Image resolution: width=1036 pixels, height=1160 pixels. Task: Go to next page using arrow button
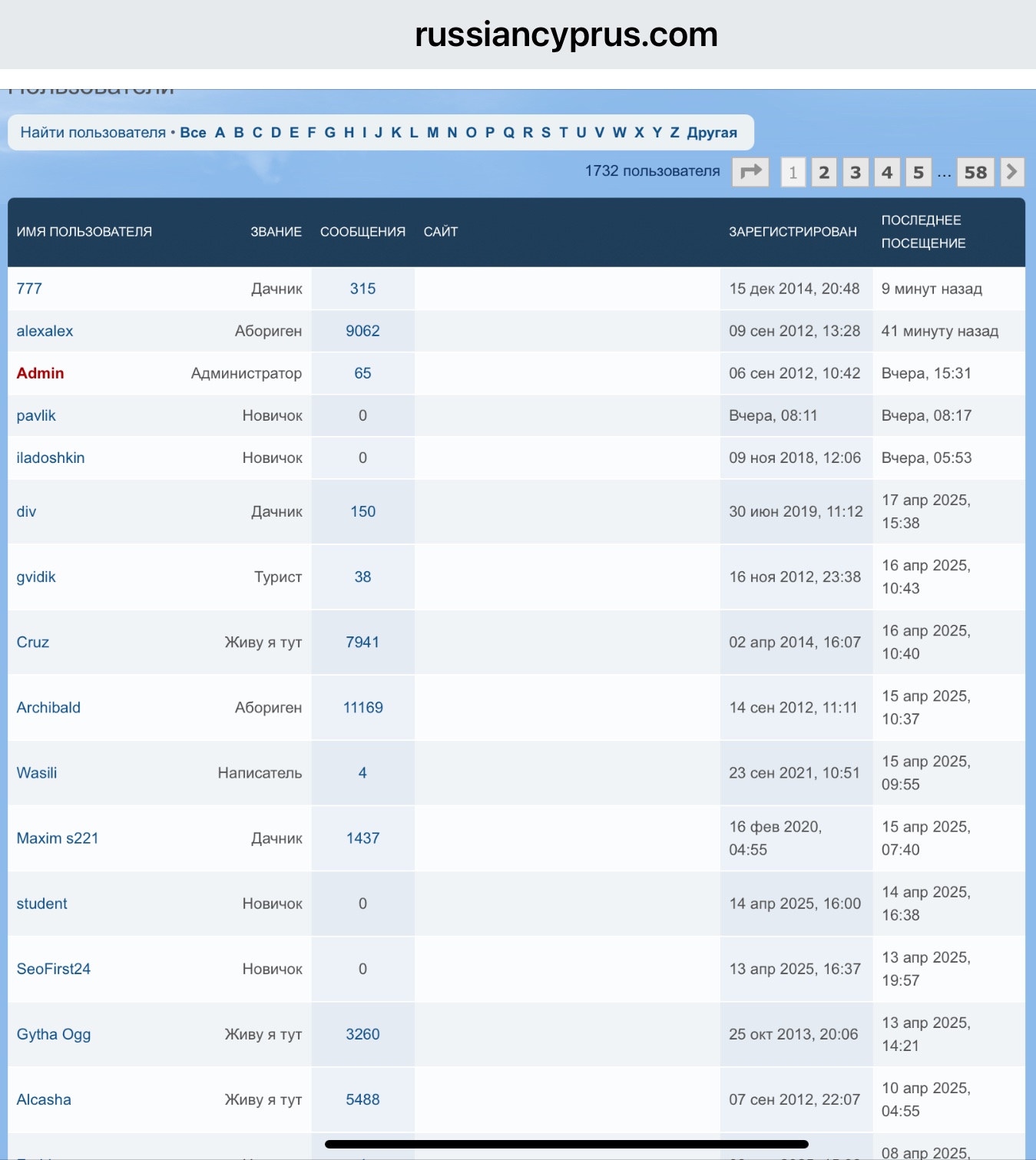[x=1011, y=172]
